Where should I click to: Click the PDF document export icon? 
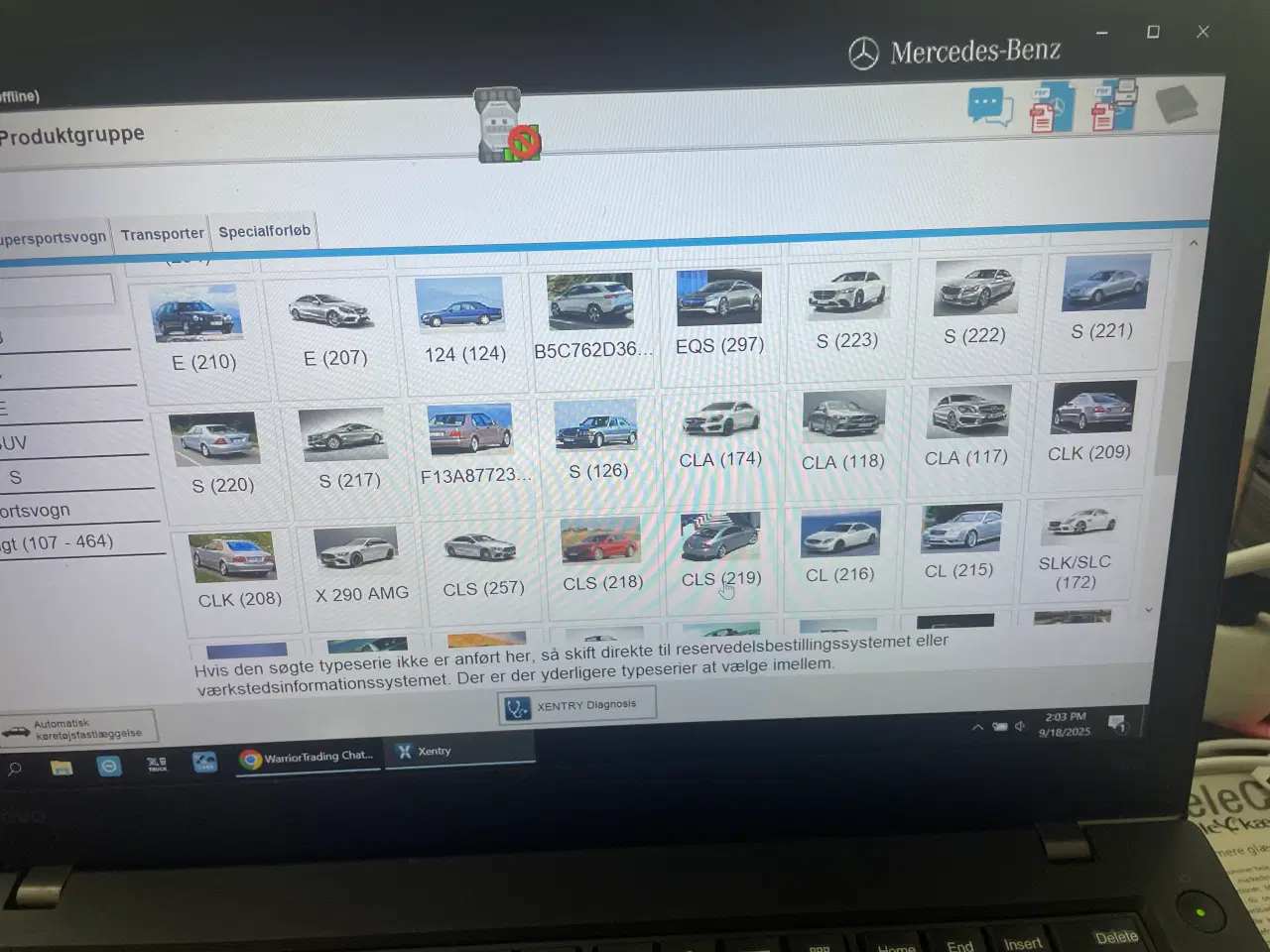coord(1051,109)
